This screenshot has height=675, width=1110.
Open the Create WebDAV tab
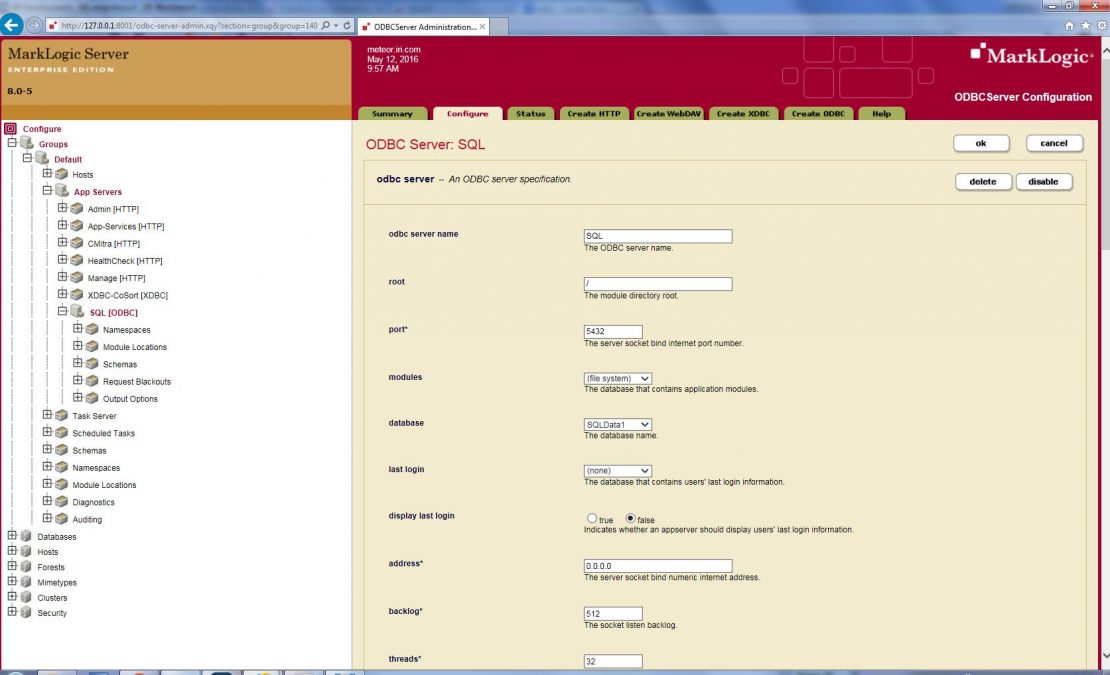point(668,113)
